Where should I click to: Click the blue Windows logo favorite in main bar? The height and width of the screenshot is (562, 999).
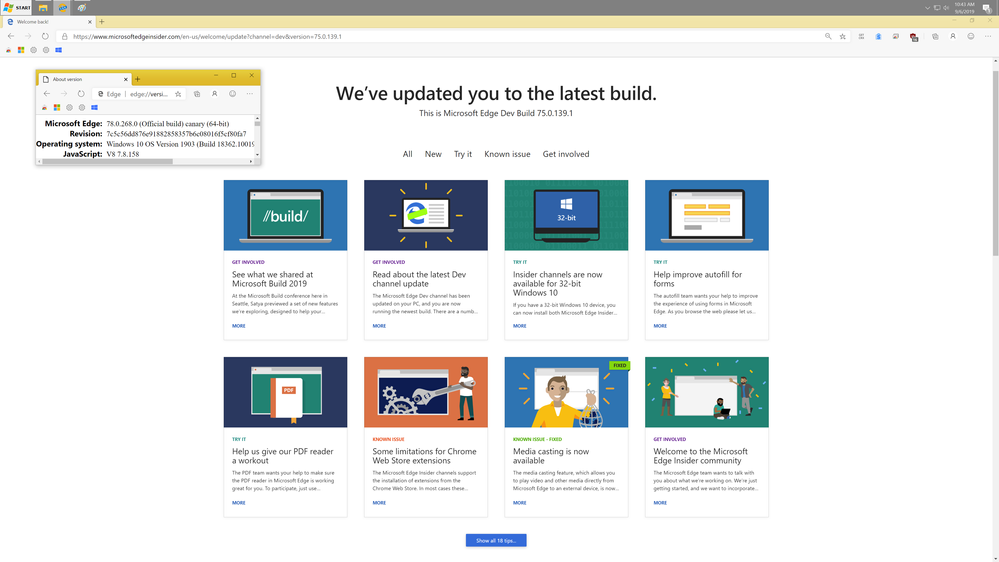pos(59,50)
